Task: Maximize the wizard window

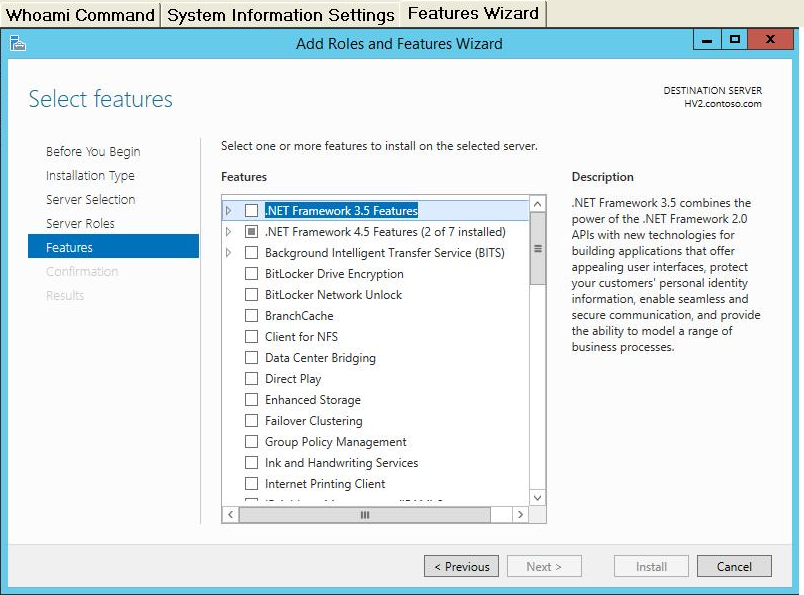Action: click(x=734, y=39)
